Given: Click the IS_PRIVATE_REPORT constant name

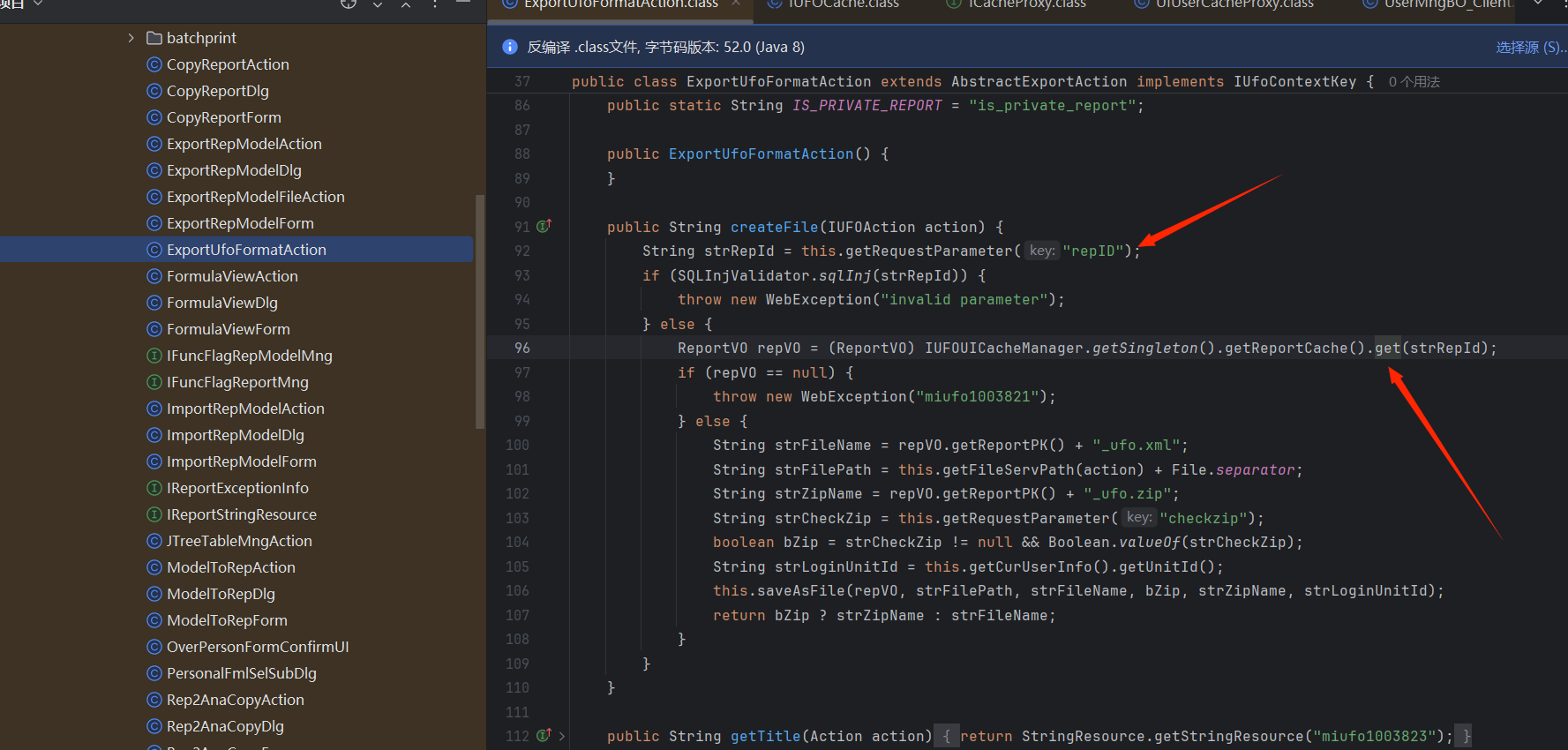Looking at the screenshot, I should (x=867, y=105).
